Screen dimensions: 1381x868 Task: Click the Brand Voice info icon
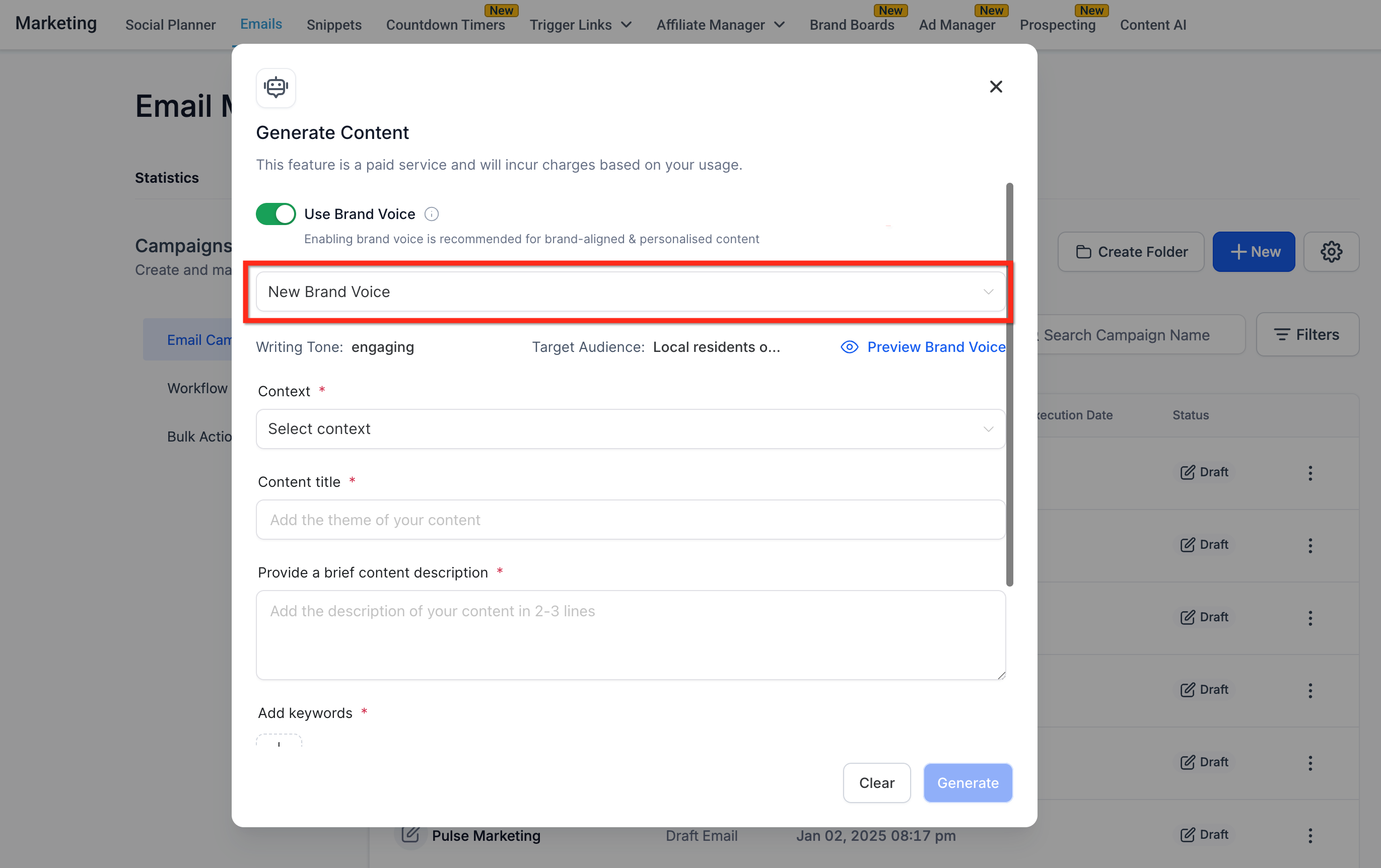[x=431, y=214]
